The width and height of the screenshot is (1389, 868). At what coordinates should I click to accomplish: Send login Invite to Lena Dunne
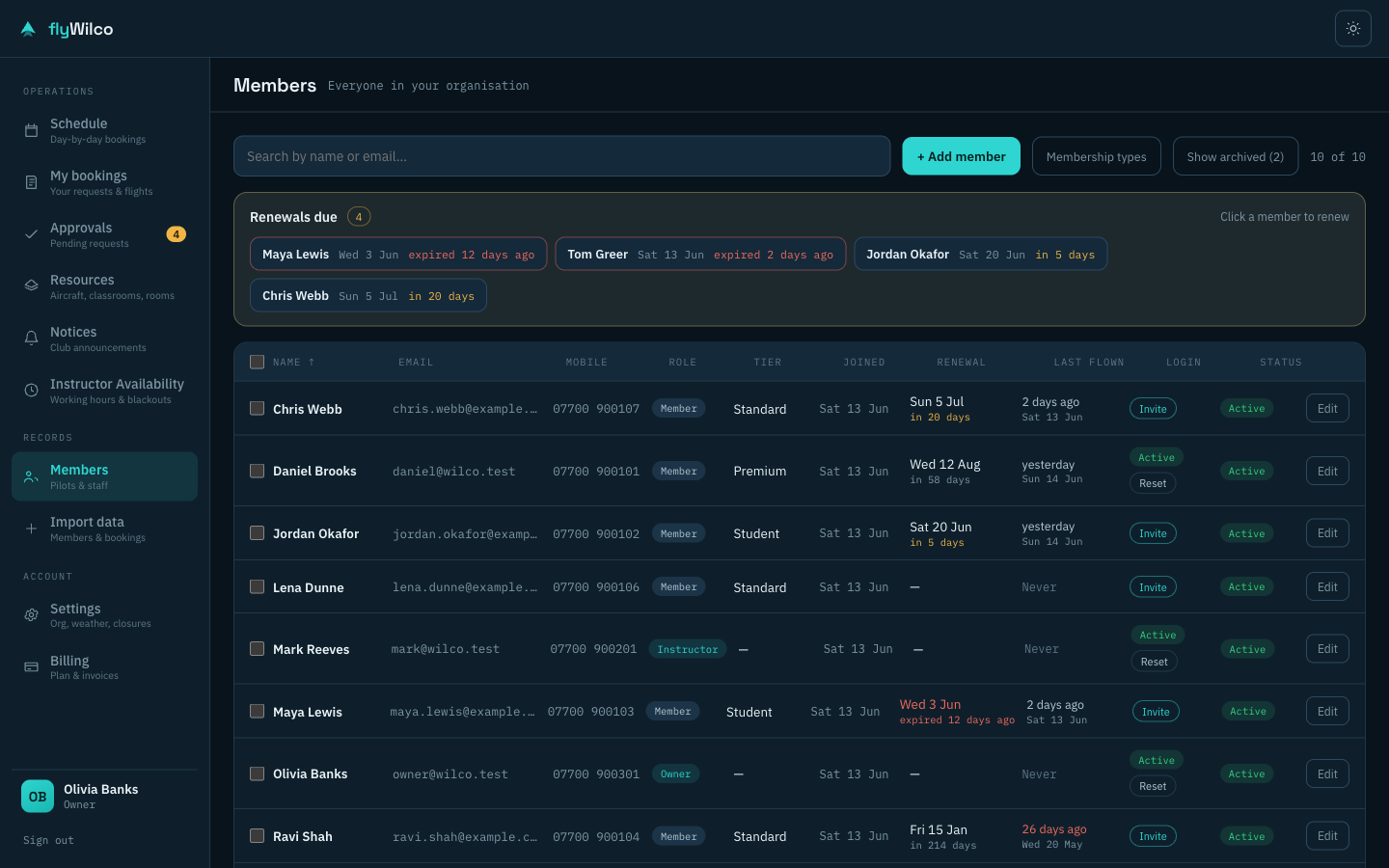pos(1153,587)
